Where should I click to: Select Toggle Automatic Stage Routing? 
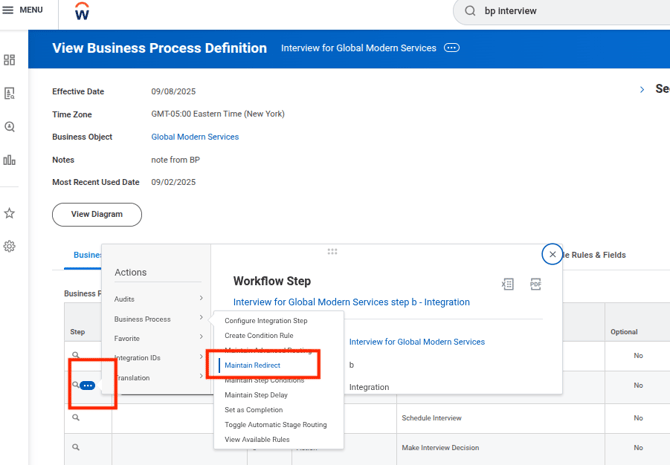click(276, 425)
